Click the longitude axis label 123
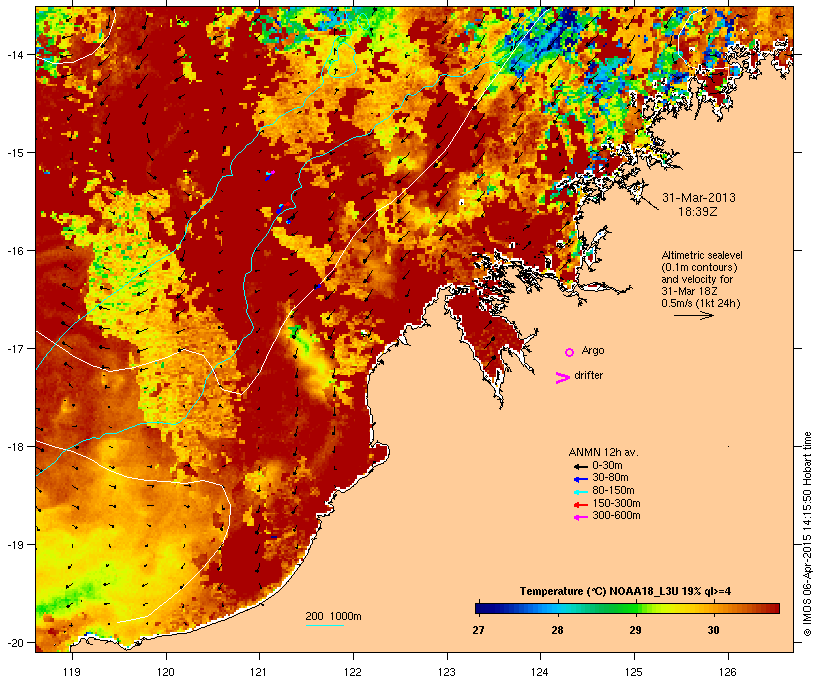 [447, 672]
